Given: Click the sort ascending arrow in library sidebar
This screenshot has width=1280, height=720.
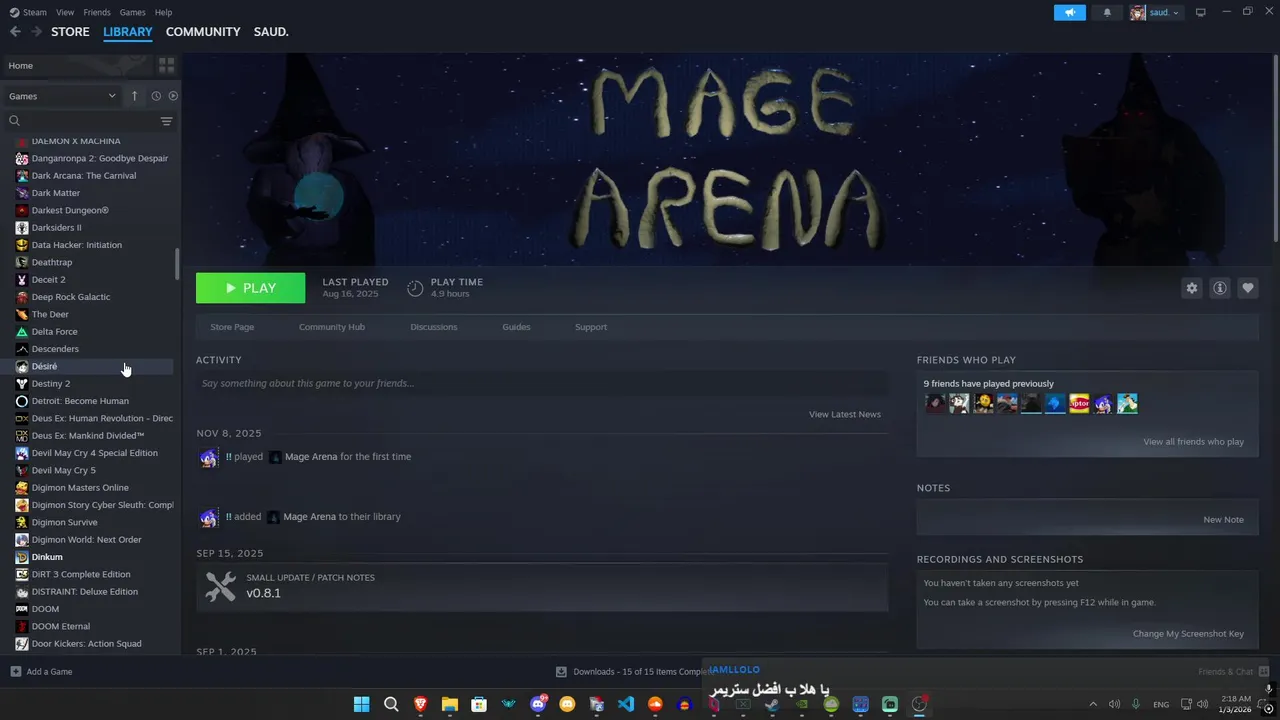Looking at the screenshot, I should 135,96.
